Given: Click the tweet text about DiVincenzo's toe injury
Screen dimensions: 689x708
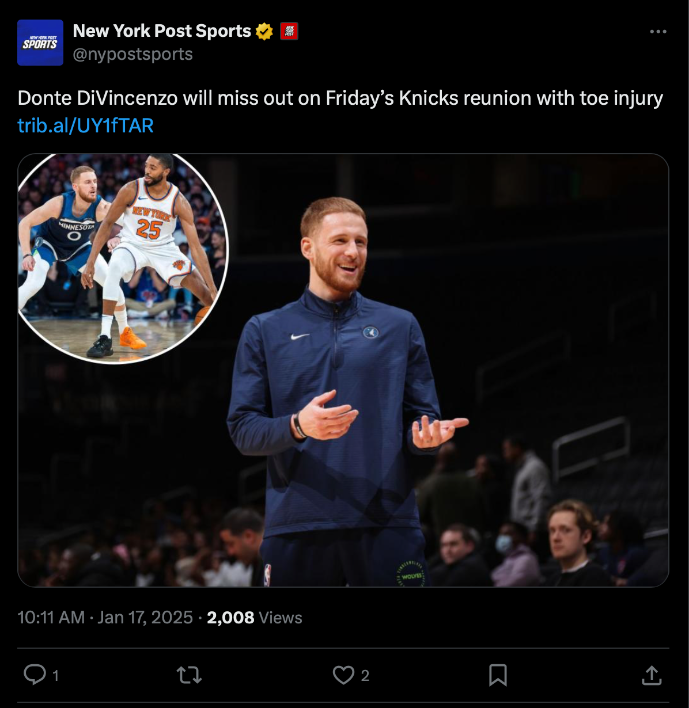Looking at the screenshot, I should point(340,98).
